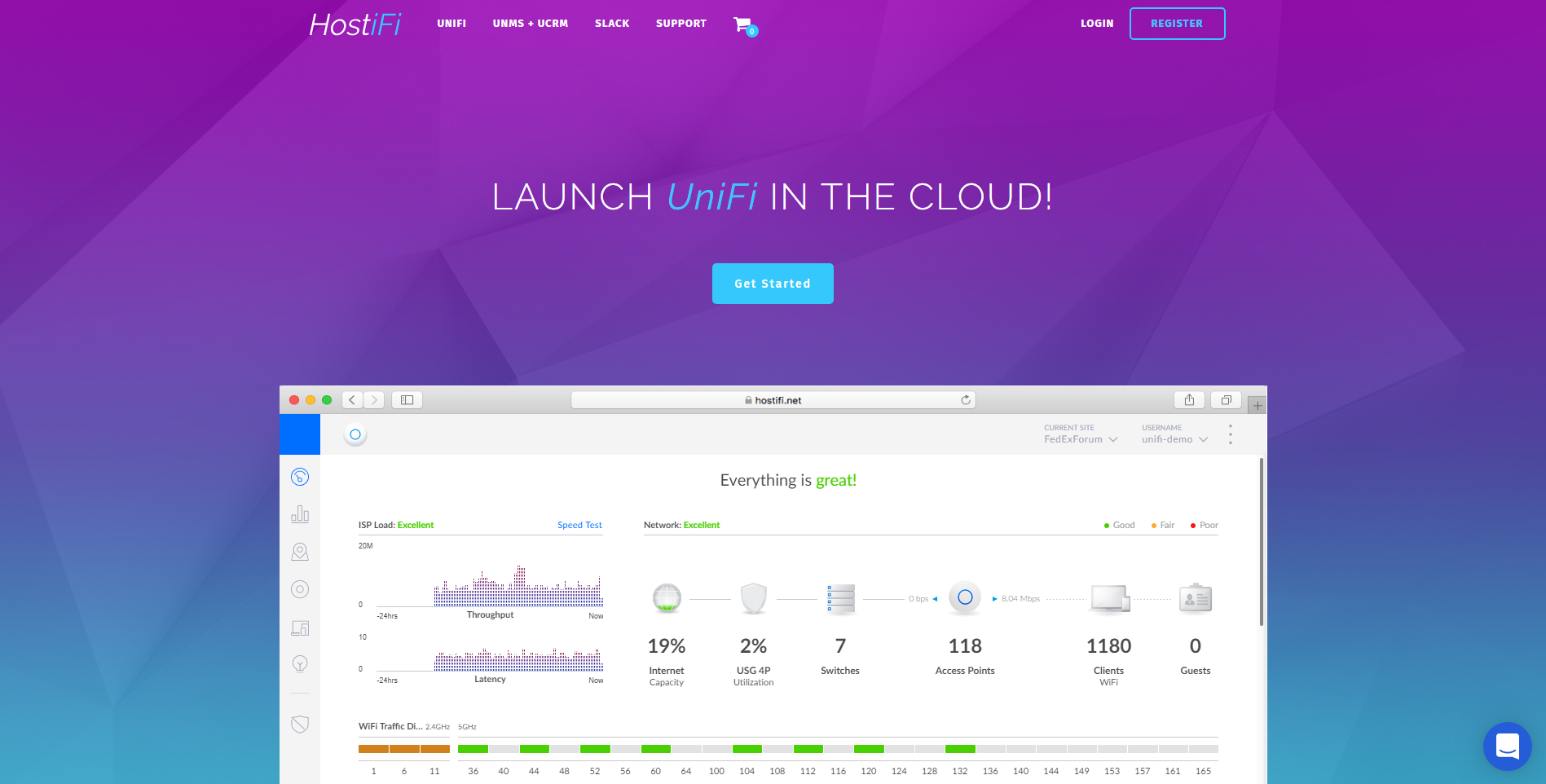Viewport: 1546px width, 784px height.
Task: Click the 2% USG 4P Utilization value
Action: coord(754,646)
